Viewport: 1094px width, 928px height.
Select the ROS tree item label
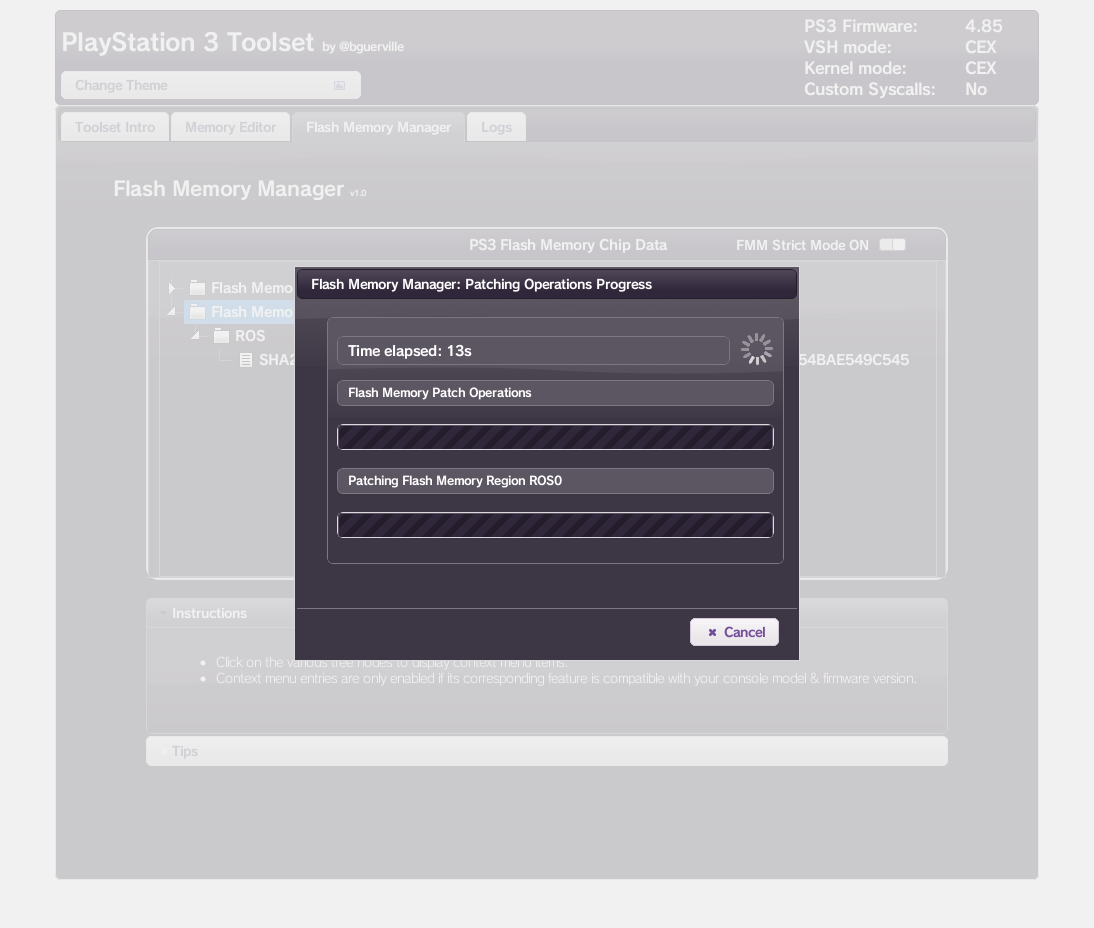[x=250, y=336]
